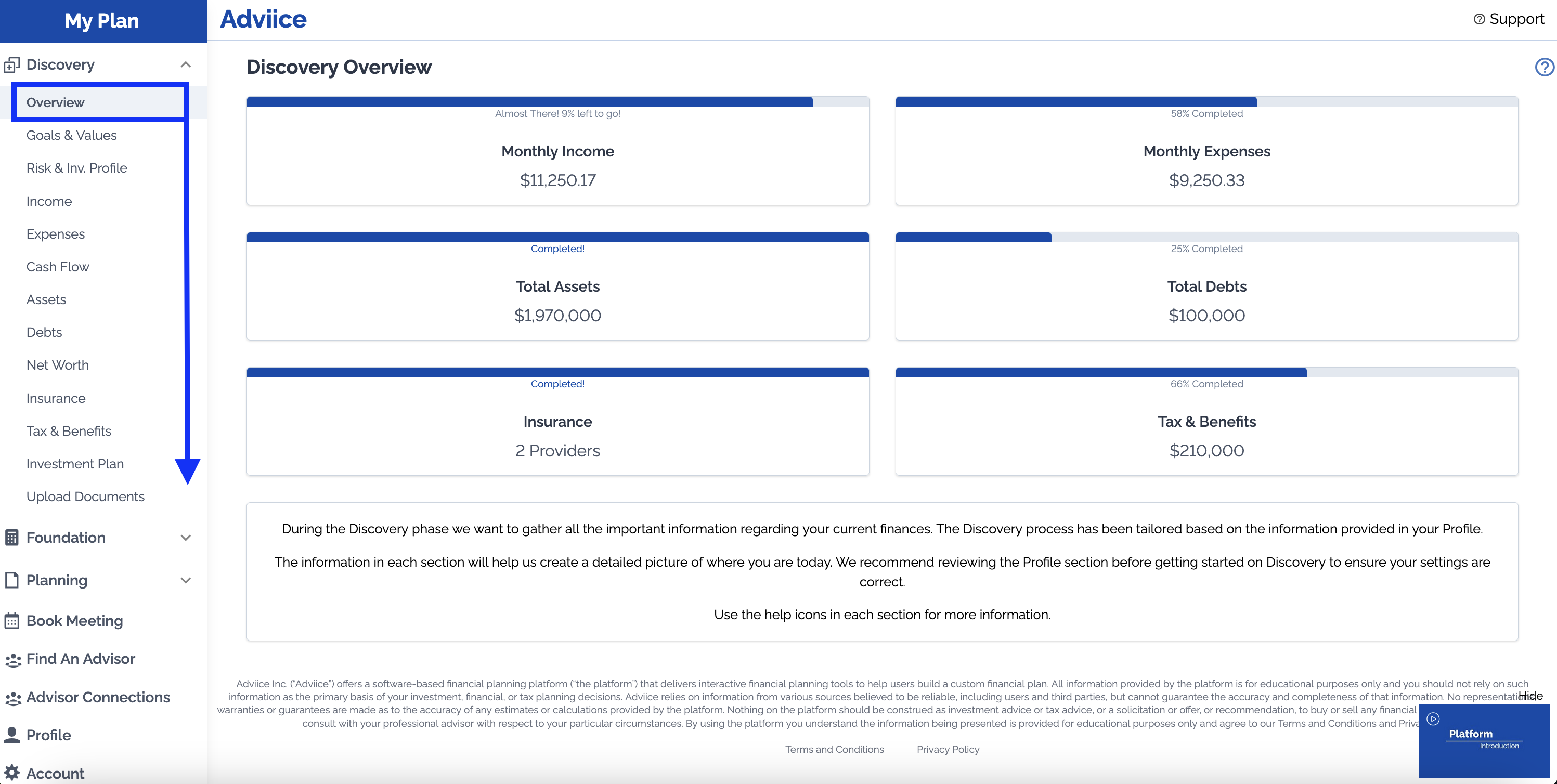Hide the Platform Introduction widget
The image size is (1557, 784).
click(1530, 696)
